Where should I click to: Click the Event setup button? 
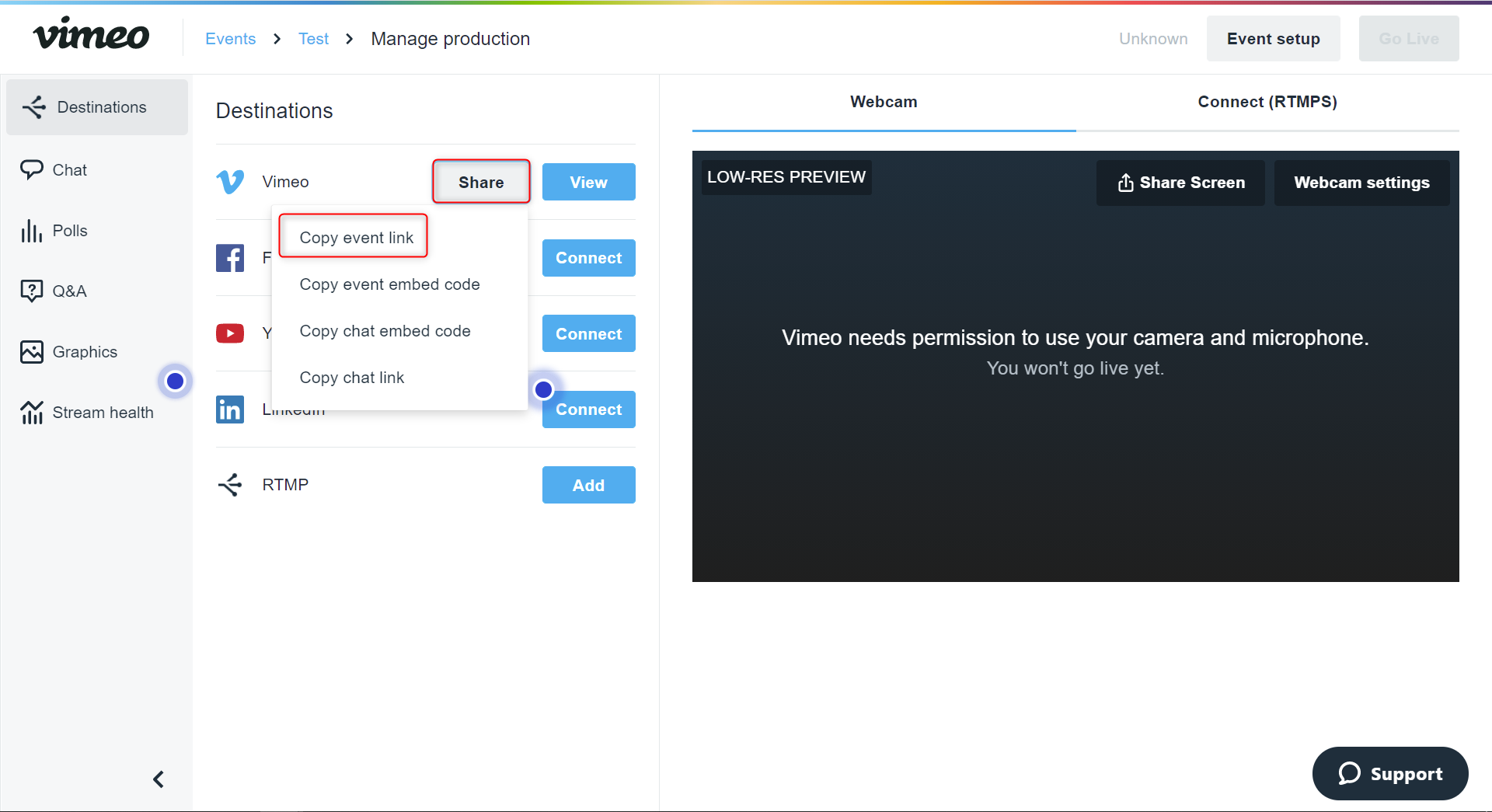pyautogui.click(x=1273, y=39)
